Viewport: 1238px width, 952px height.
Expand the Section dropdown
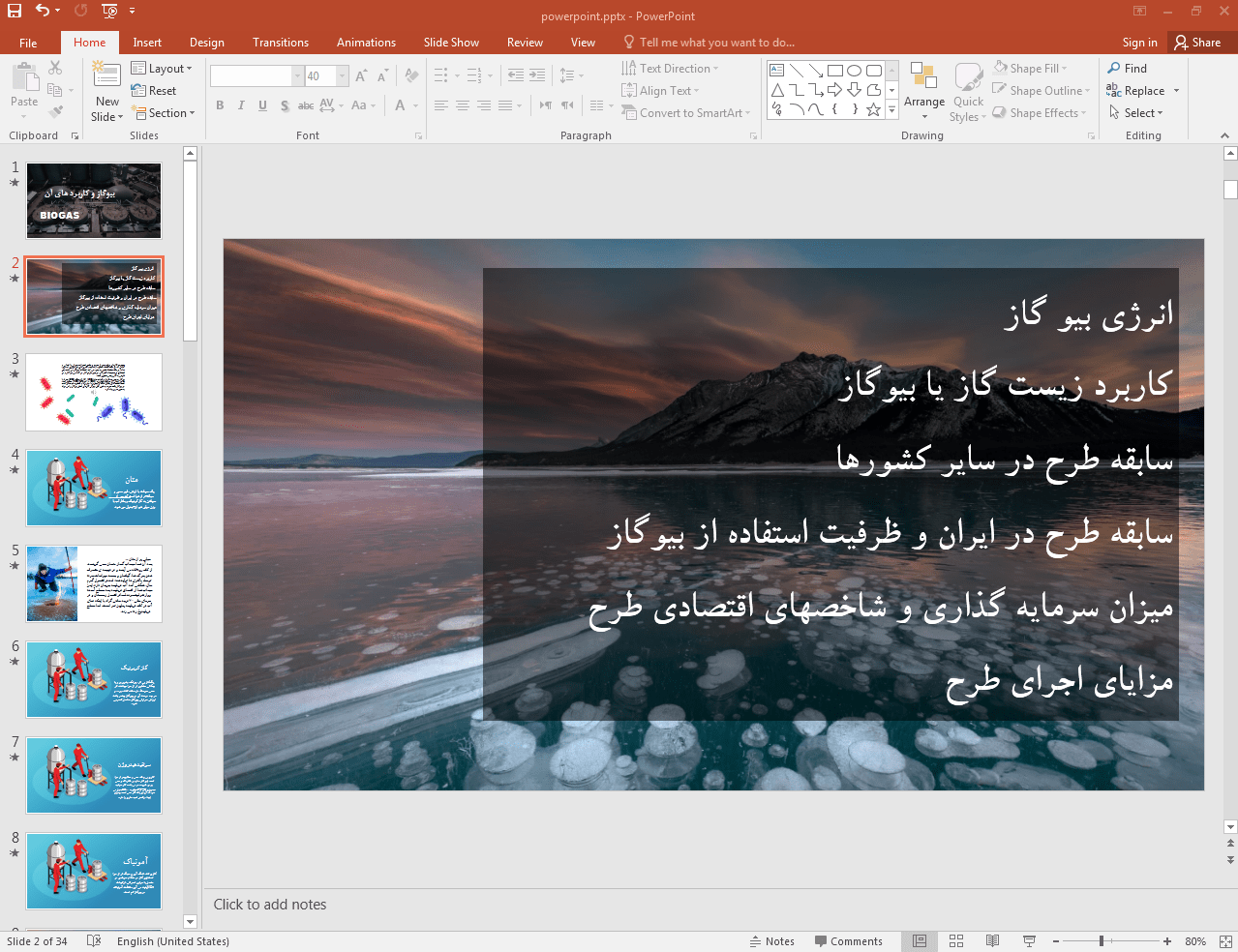pyautogui.click(x=165, y=113)
